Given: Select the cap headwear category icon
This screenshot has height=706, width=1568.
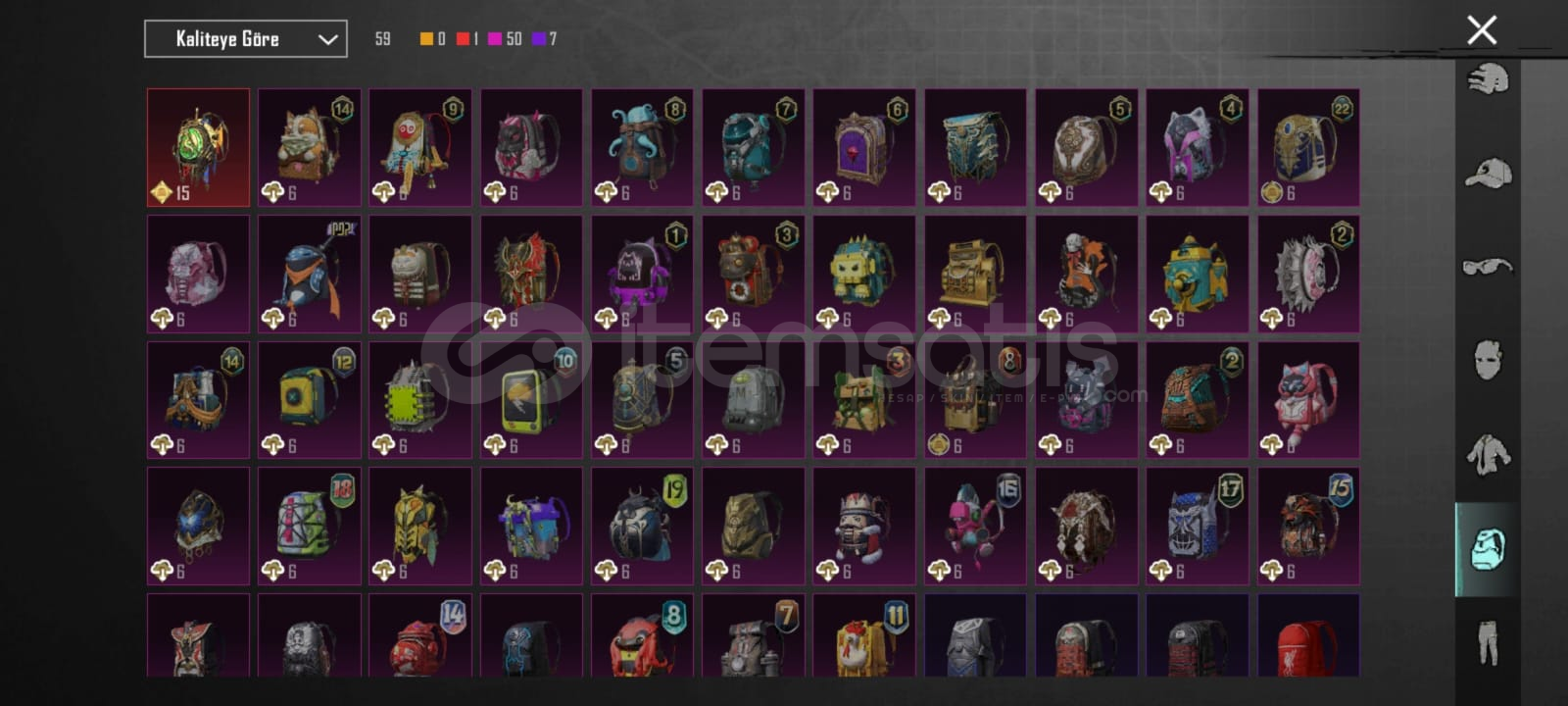Looking at the screenshot, I should coord(1488,174).
